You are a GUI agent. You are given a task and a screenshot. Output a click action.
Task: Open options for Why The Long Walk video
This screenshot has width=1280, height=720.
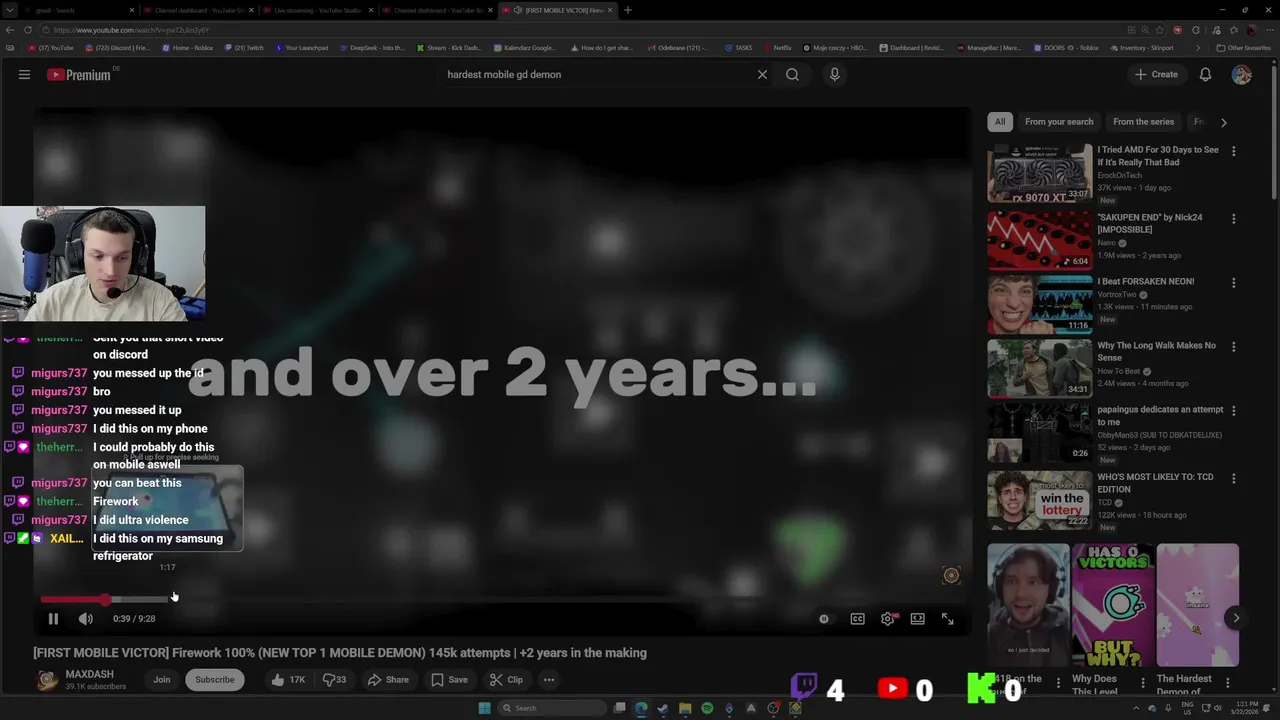pos(1233,347)
